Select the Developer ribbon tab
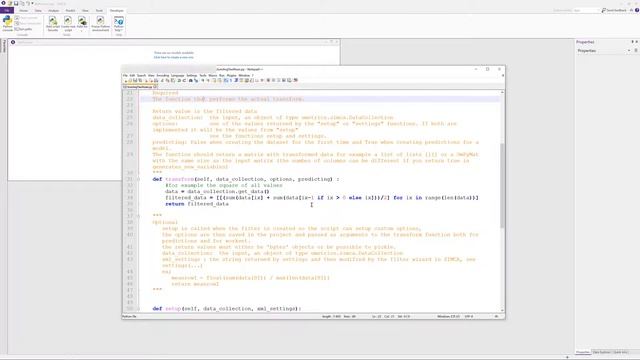The image size is (640, 360). point(116,10)
